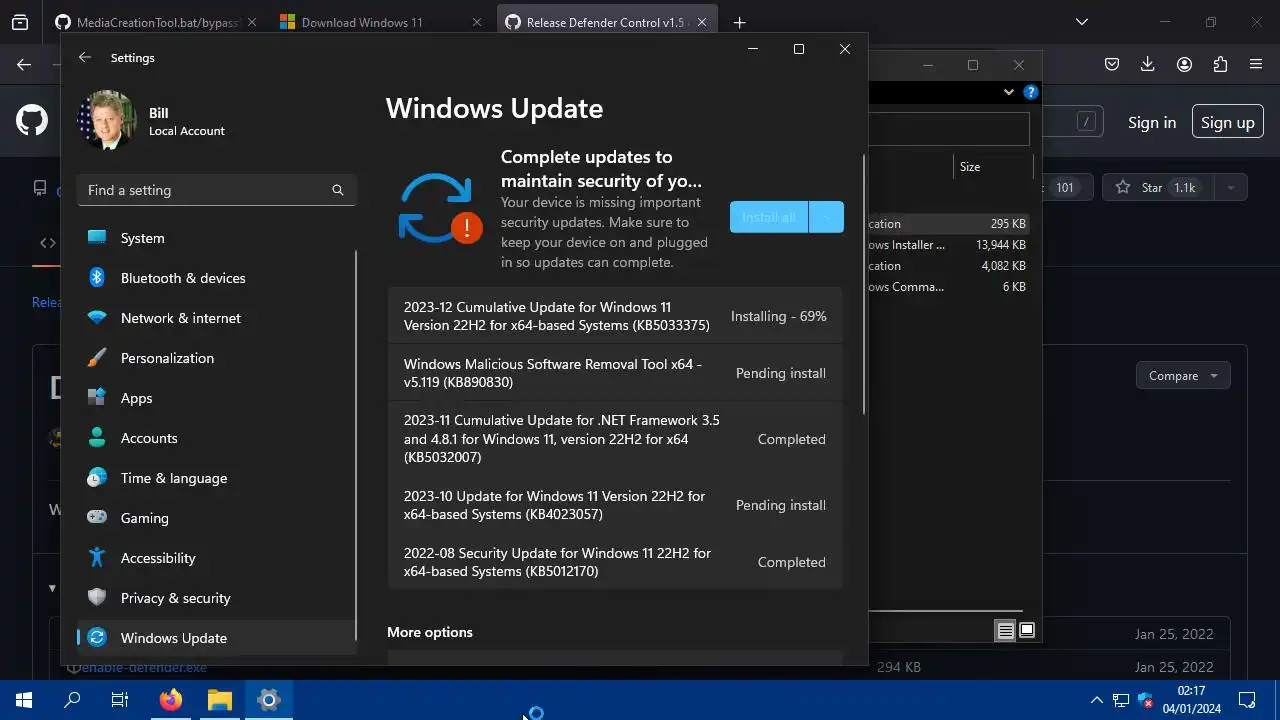Open Network & internet category
Screen dimensions: 1280x720
click(216, 318)
